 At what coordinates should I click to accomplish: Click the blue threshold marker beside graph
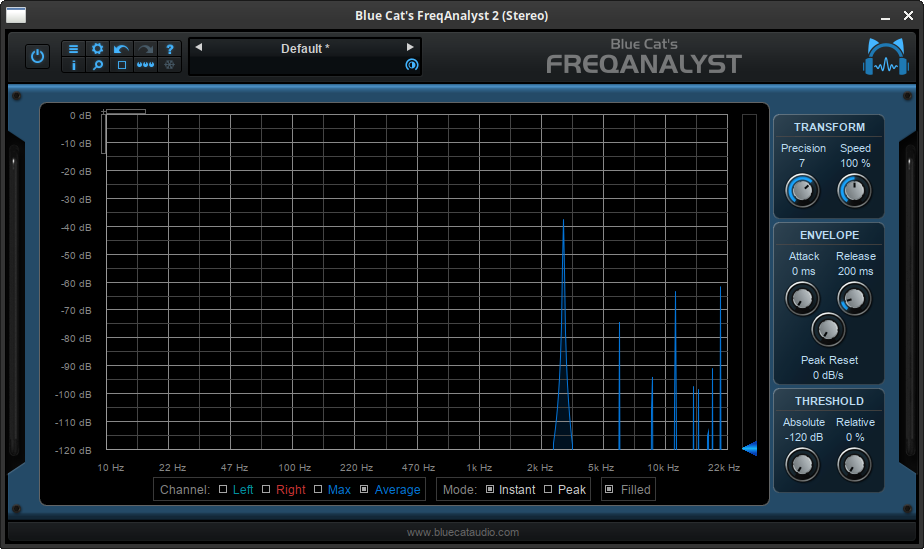tap(749, 448)
